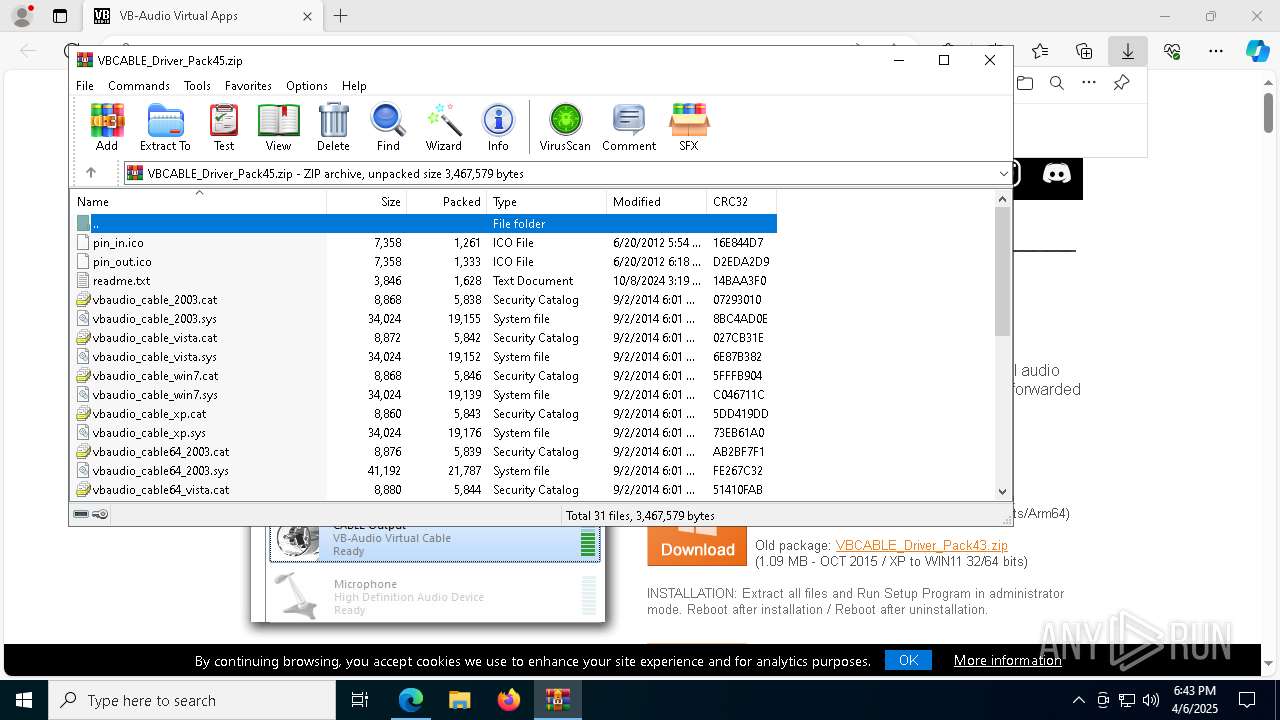Open the Edge Copilot icon
The image size is (1280, 720).
point(1257,51)
